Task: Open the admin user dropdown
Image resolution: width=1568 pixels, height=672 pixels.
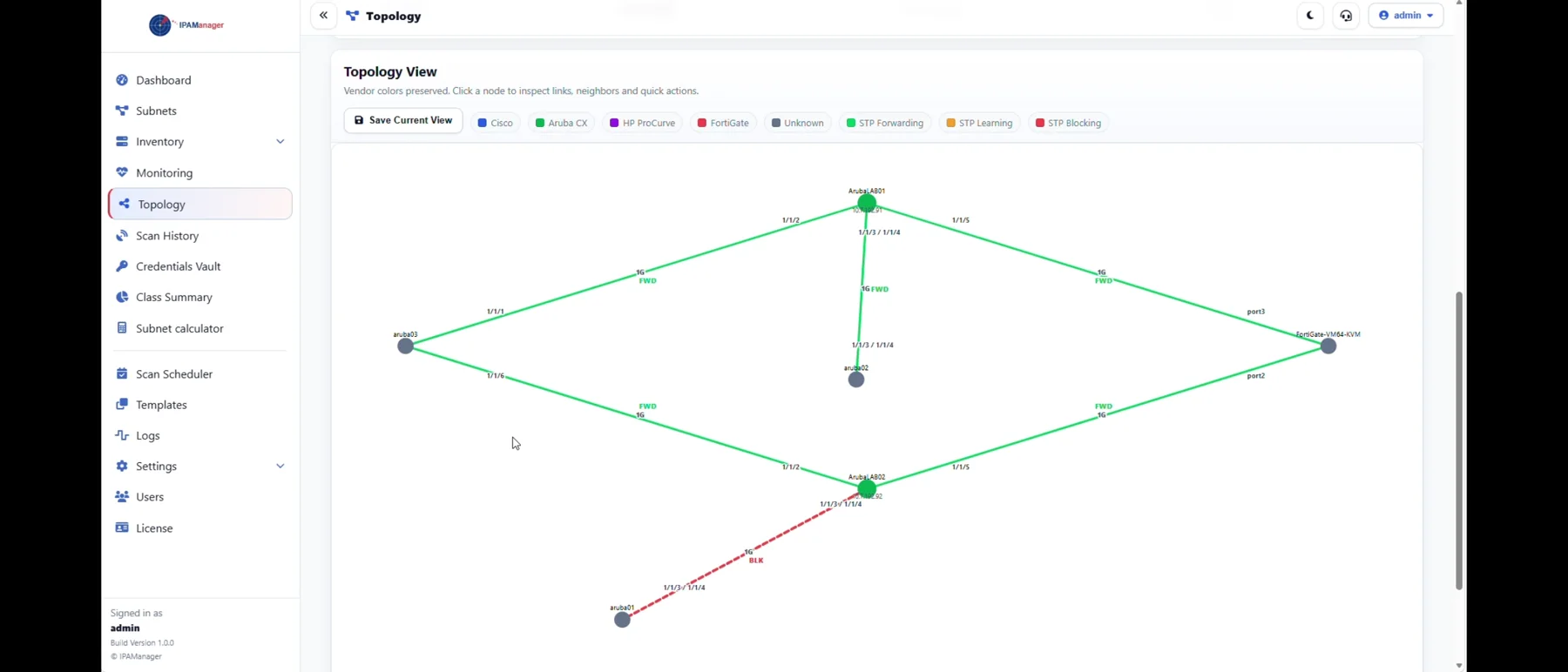Action: coord(1406,16)
